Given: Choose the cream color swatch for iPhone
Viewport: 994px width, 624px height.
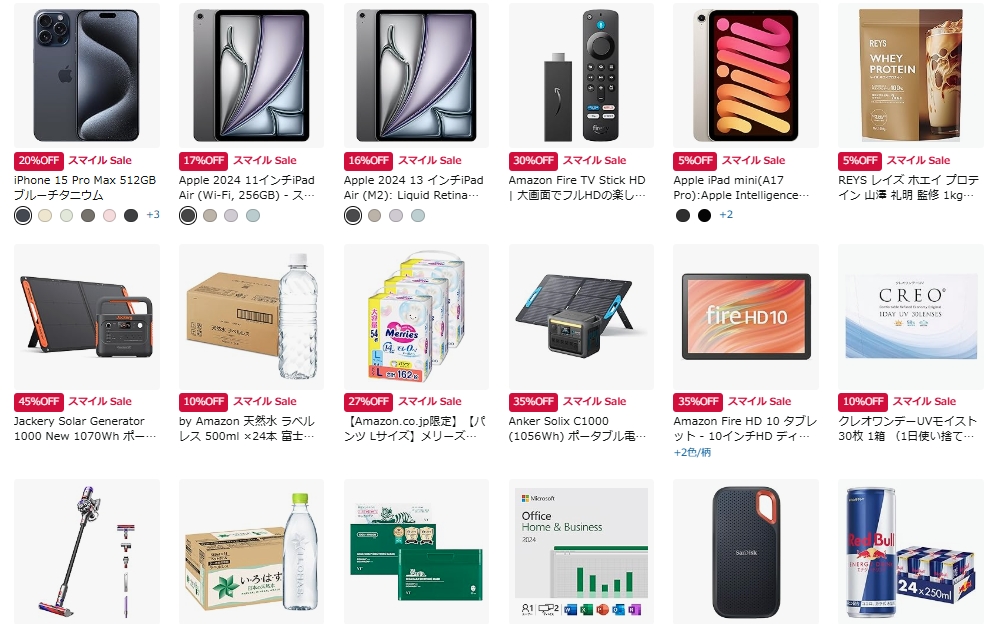Looking at the screenshot, I should [45, 216].
